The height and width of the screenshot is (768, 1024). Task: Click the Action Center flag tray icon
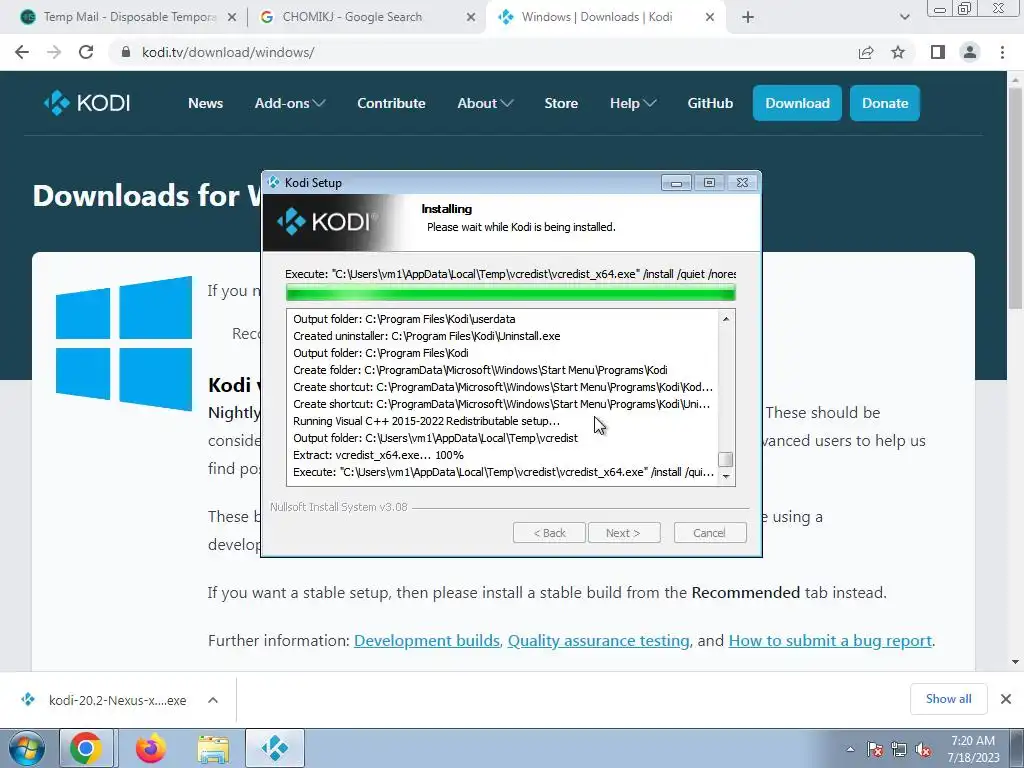[x=875, y=749]
